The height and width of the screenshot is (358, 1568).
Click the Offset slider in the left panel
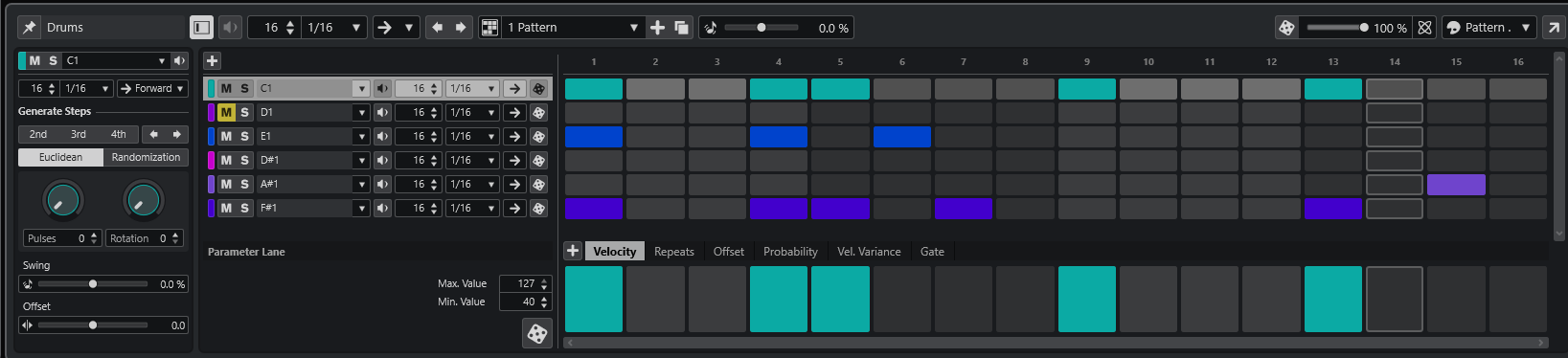click(x=93, y=325)
